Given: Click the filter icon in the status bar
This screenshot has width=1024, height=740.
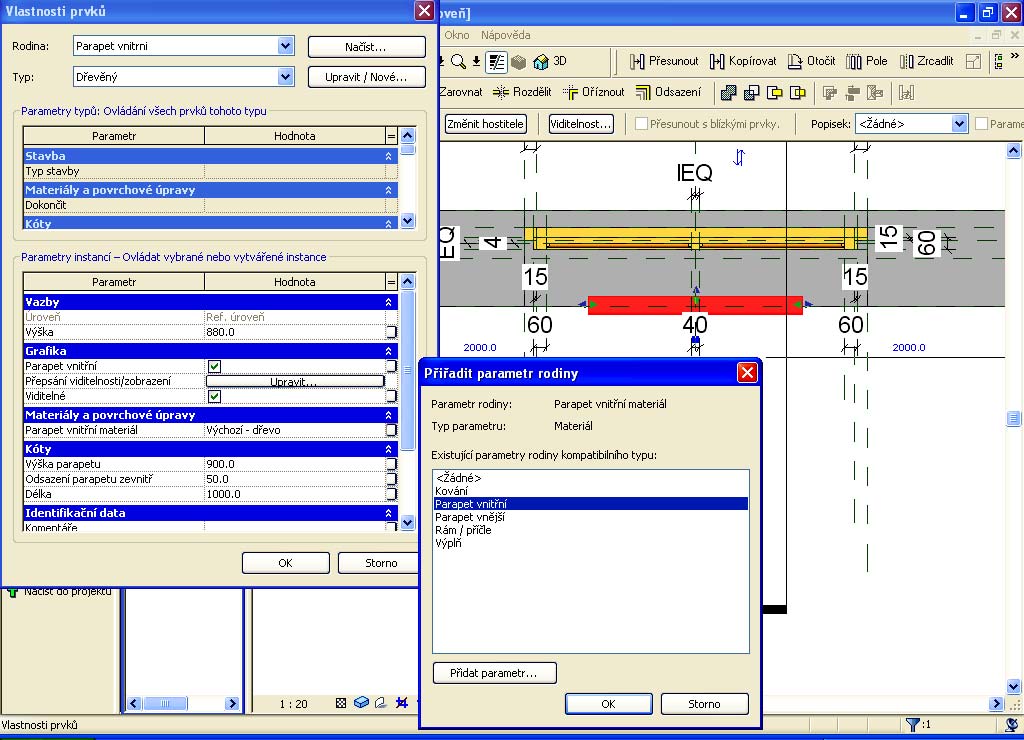Looking at the screenshot, I should [x=913, y=724].
